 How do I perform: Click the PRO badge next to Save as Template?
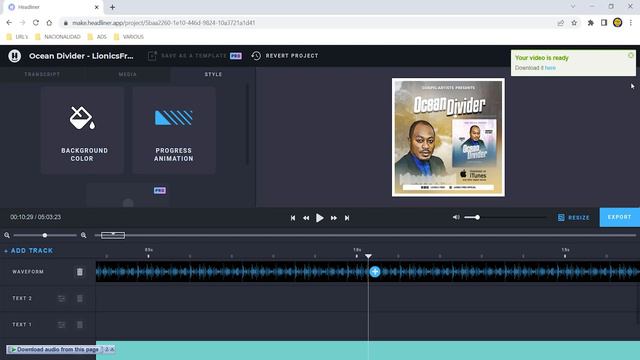(236, 56)
